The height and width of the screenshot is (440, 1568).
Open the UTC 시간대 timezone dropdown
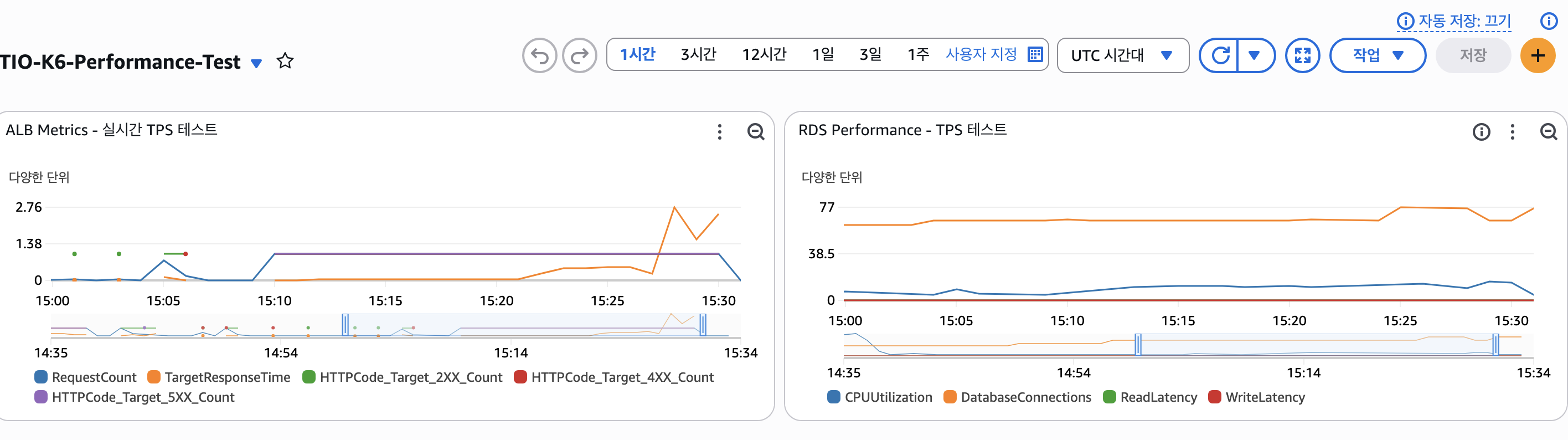pos(1123,55)
